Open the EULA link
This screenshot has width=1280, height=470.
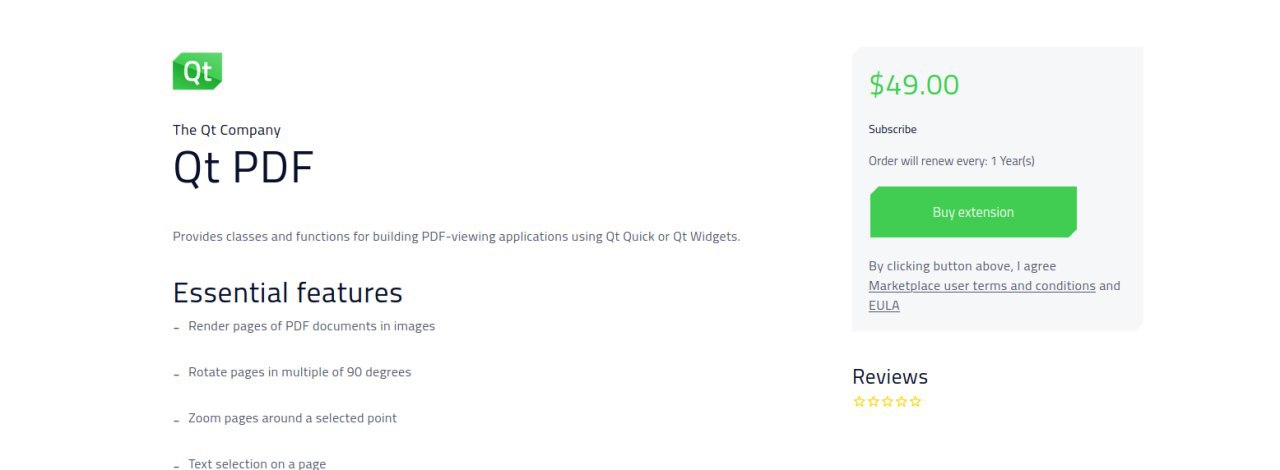point(884,306)
